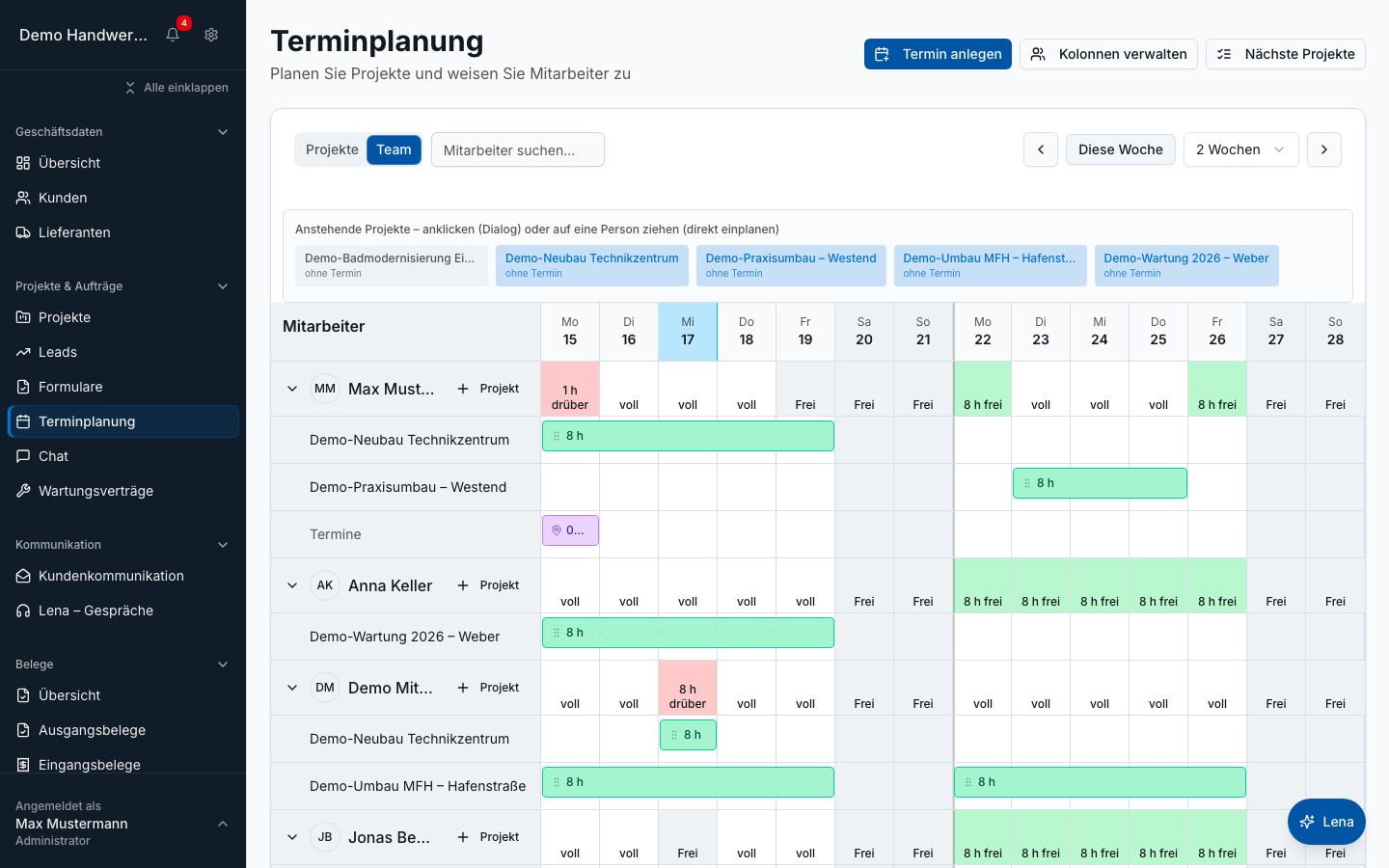Screen dimensions: 1389x868
Task: Click MM avatar of Max Mustermann
Action: click(x=325, y=389)
